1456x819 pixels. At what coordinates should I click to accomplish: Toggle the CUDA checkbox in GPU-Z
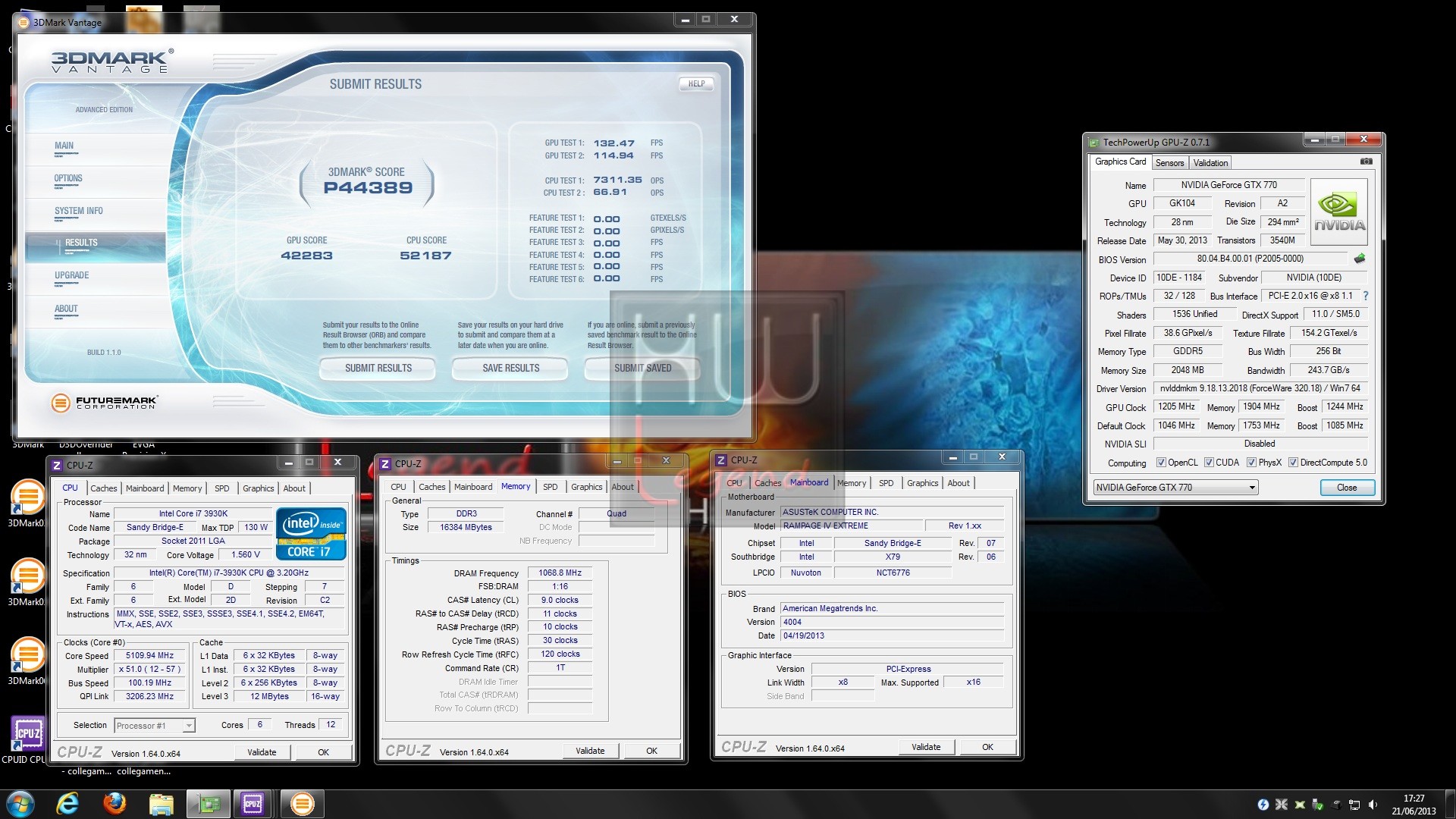[1209, 463]
